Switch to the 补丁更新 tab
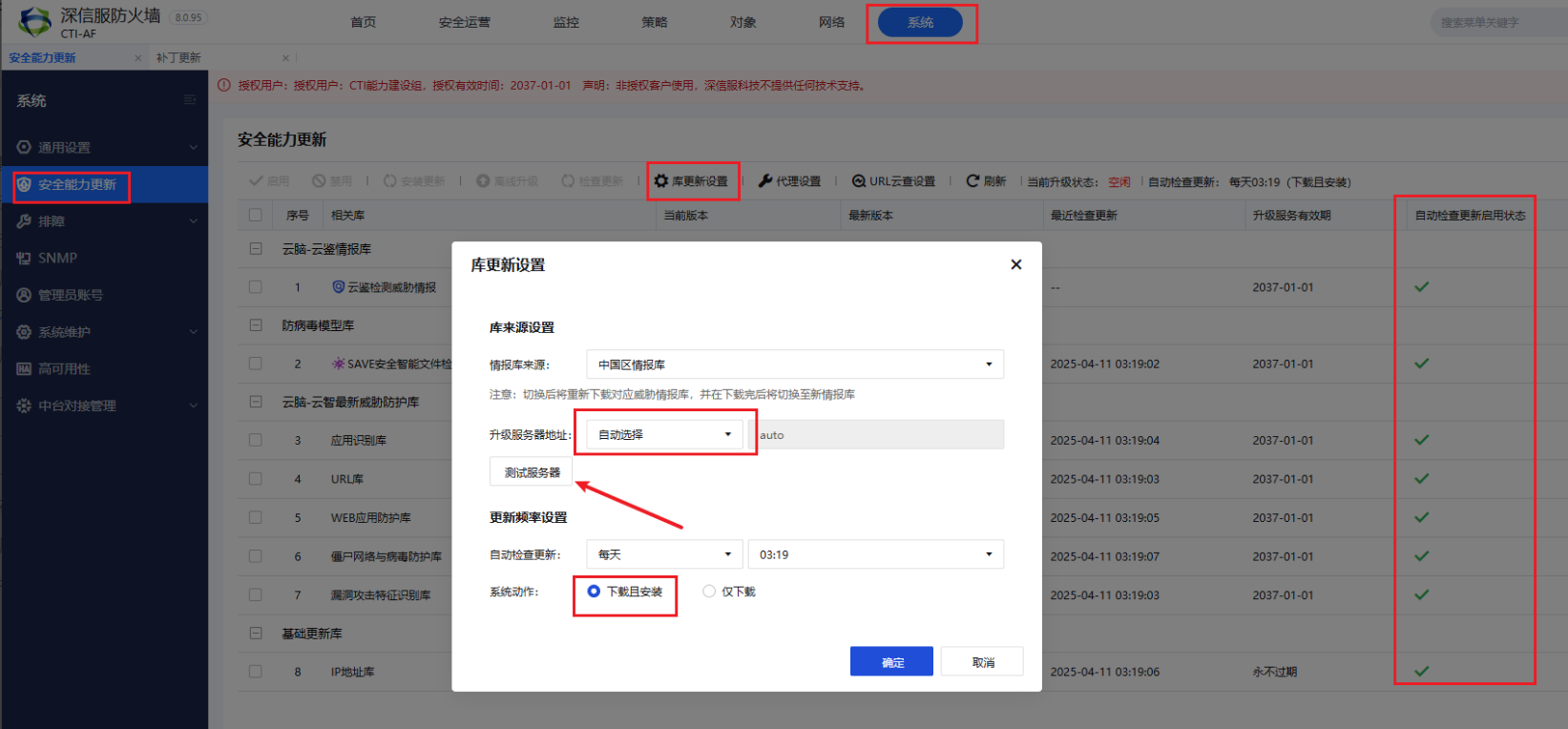1568x729 pixels. [x=179, y=58]
